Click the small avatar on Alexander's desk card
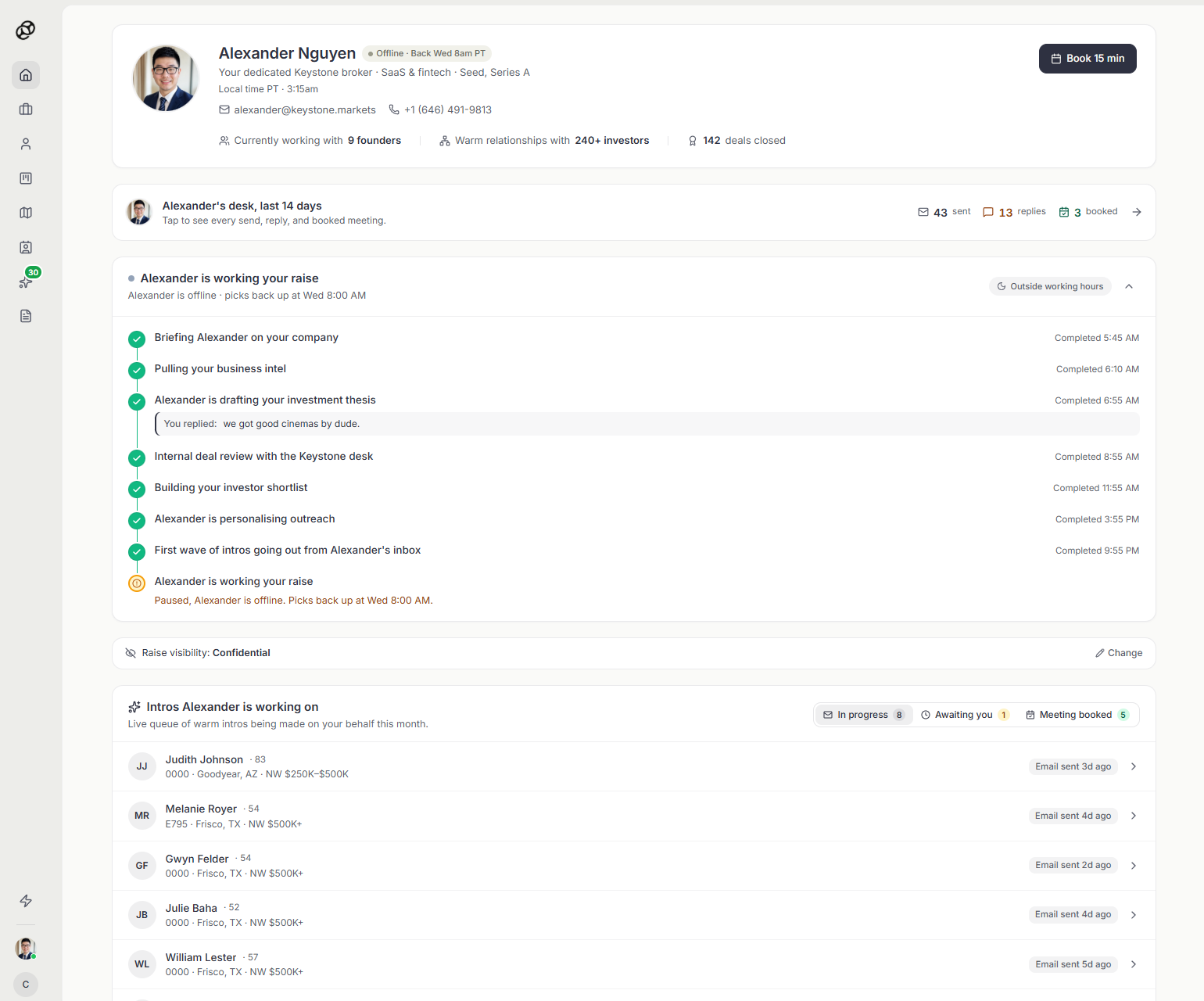 139,212
